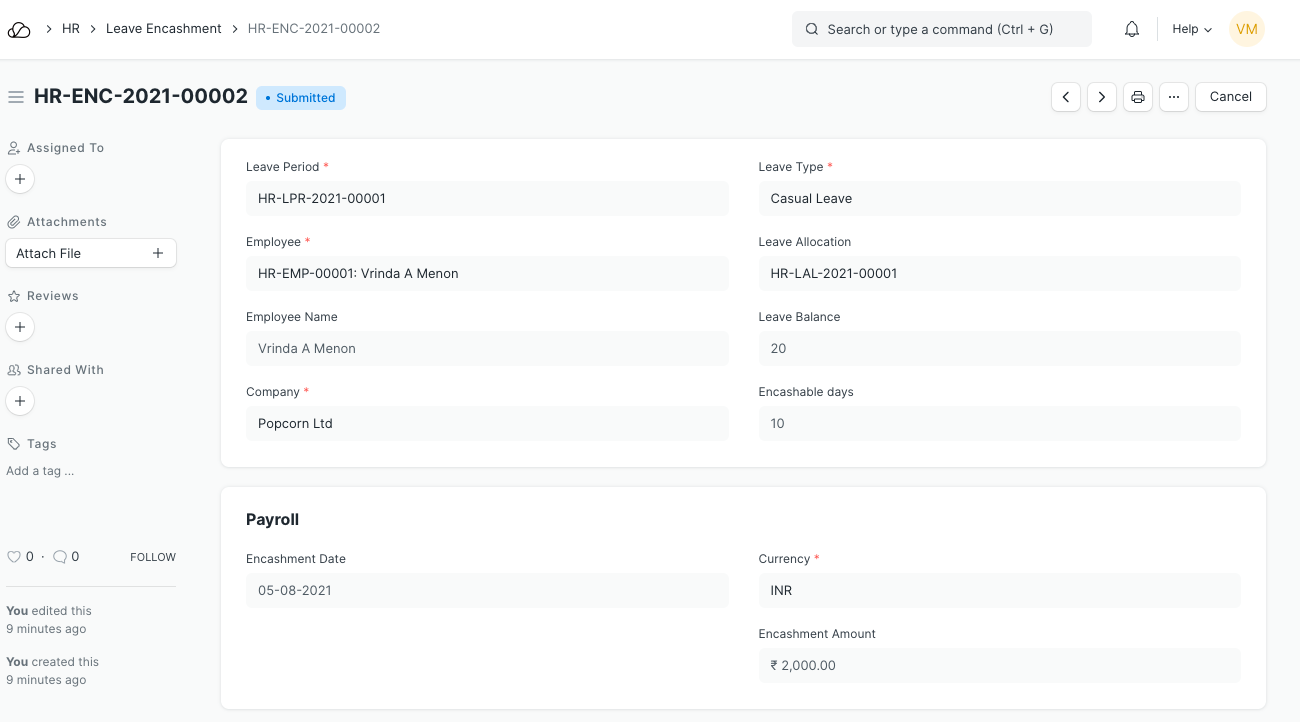
Task: Navigate to HR breadcrumb
Action: tap(71, 29)
